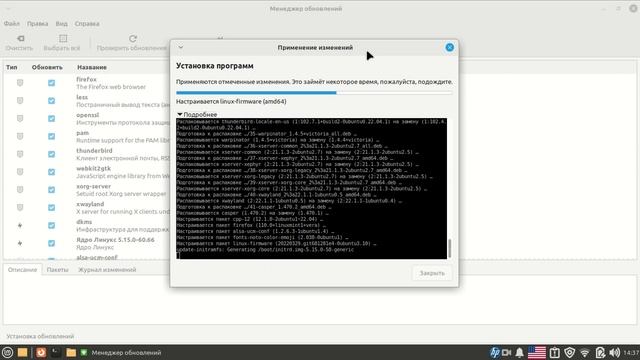
Task: Click the HP tray icon
Action: click(x=494, y=352)
